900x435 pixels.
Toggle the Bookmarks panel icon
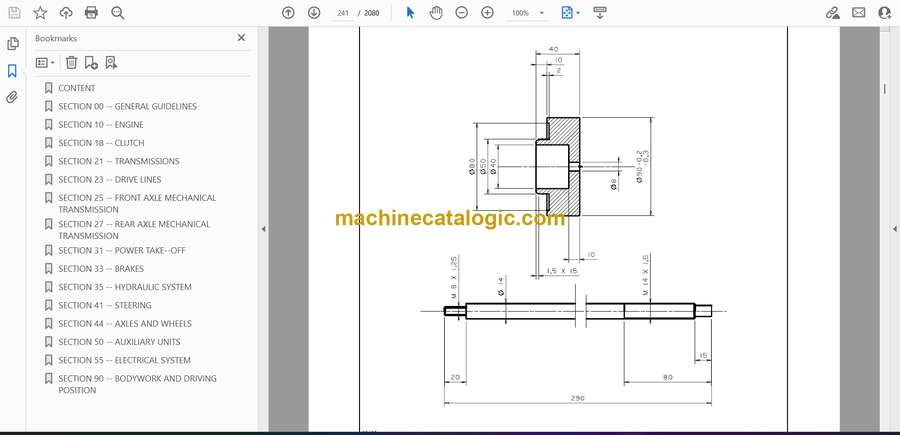tap(12, 71)
